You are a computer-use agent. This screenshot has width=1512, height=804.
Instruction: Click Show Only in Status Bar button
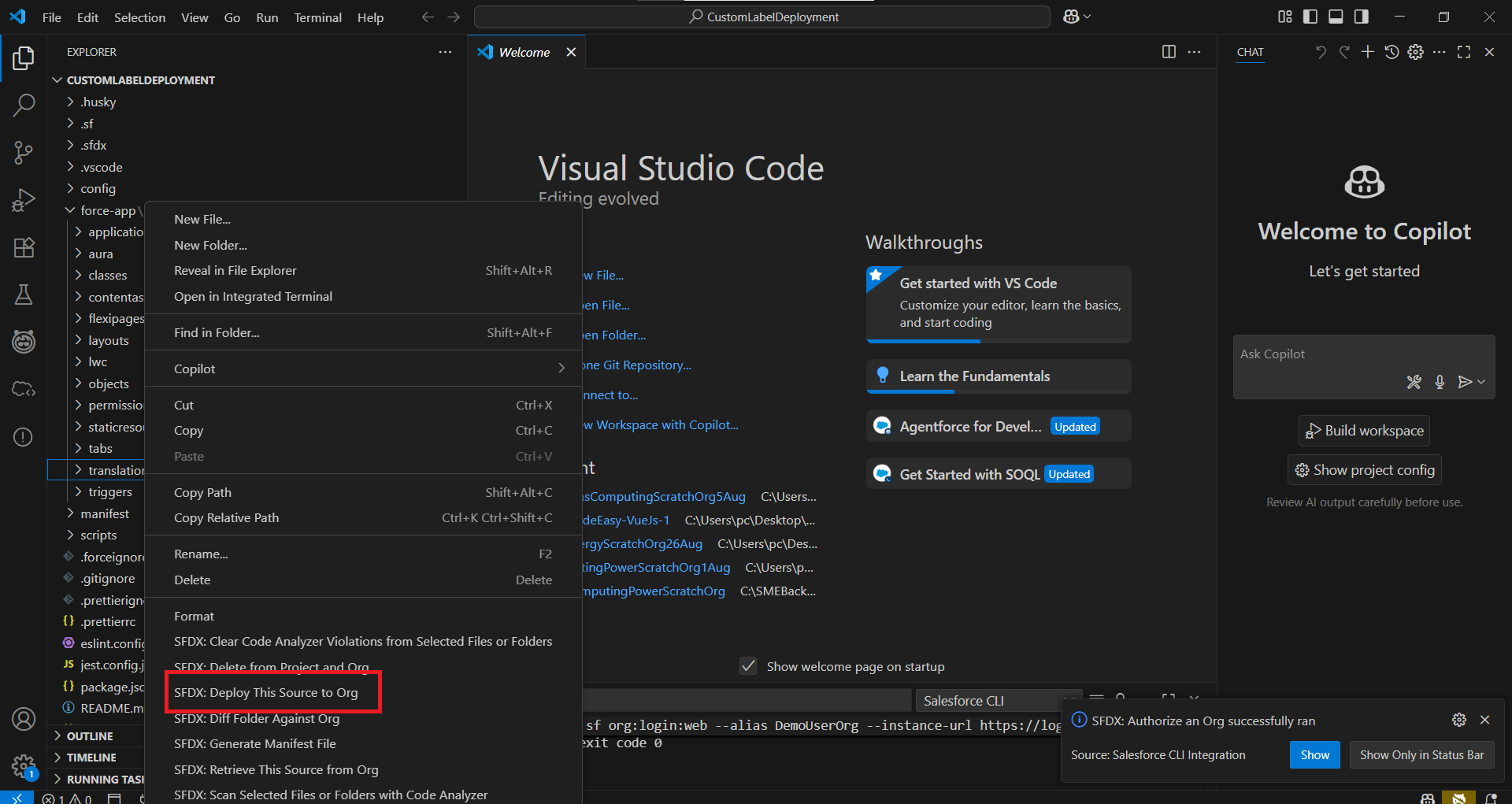(x=1421, y=754)
